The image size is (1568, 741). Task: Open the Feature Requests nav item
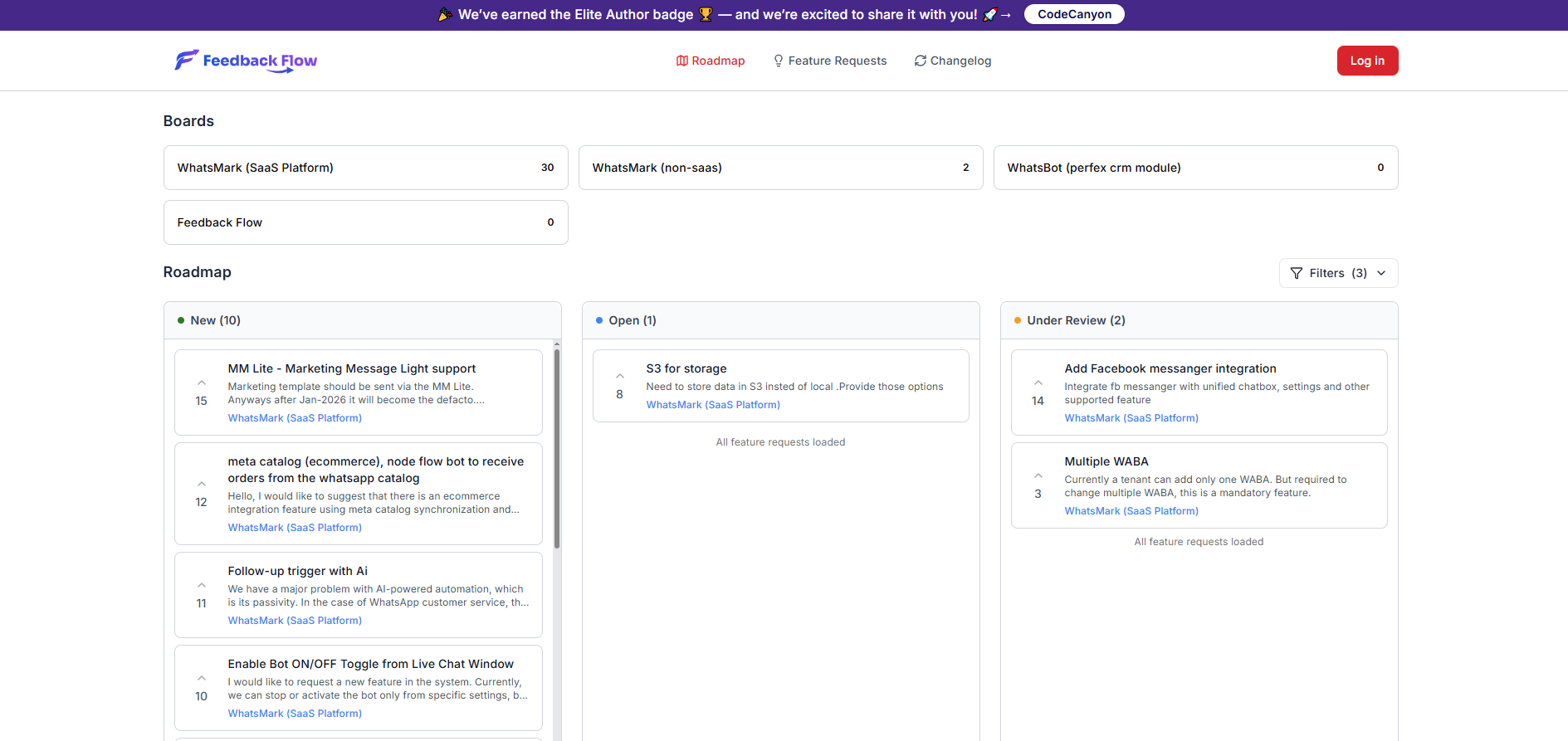[x=830, y=61]
